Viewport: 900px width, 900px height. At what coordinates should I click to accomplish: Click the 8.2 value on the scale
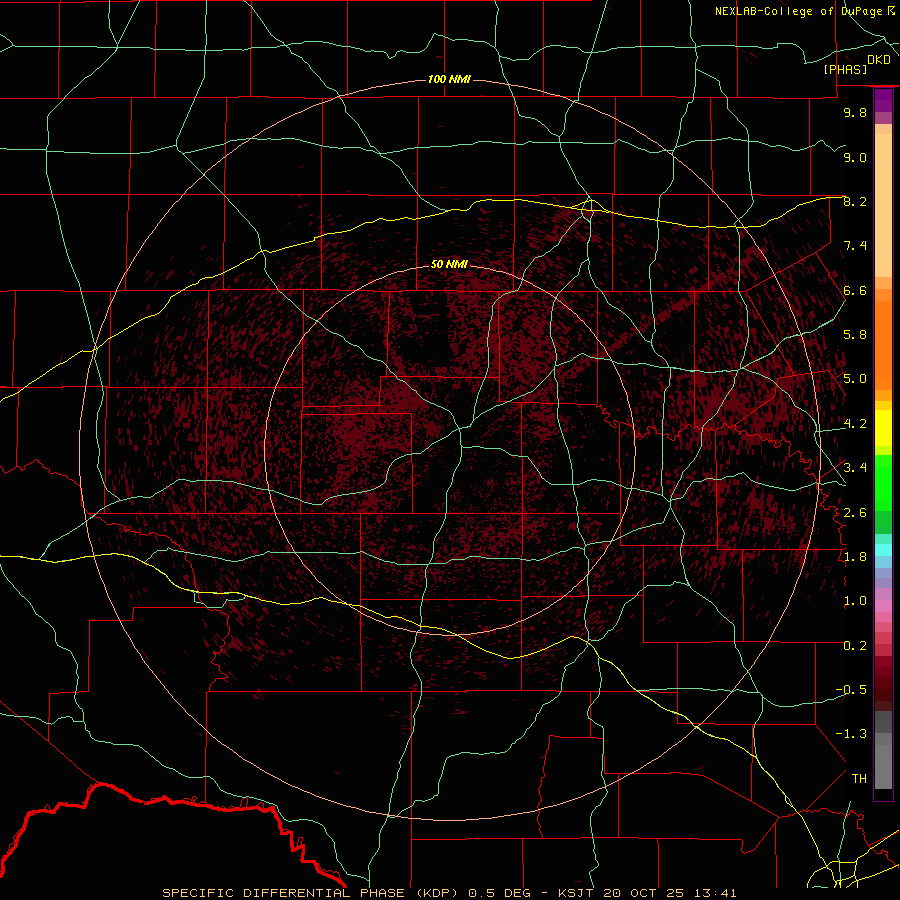pos(855,201)
